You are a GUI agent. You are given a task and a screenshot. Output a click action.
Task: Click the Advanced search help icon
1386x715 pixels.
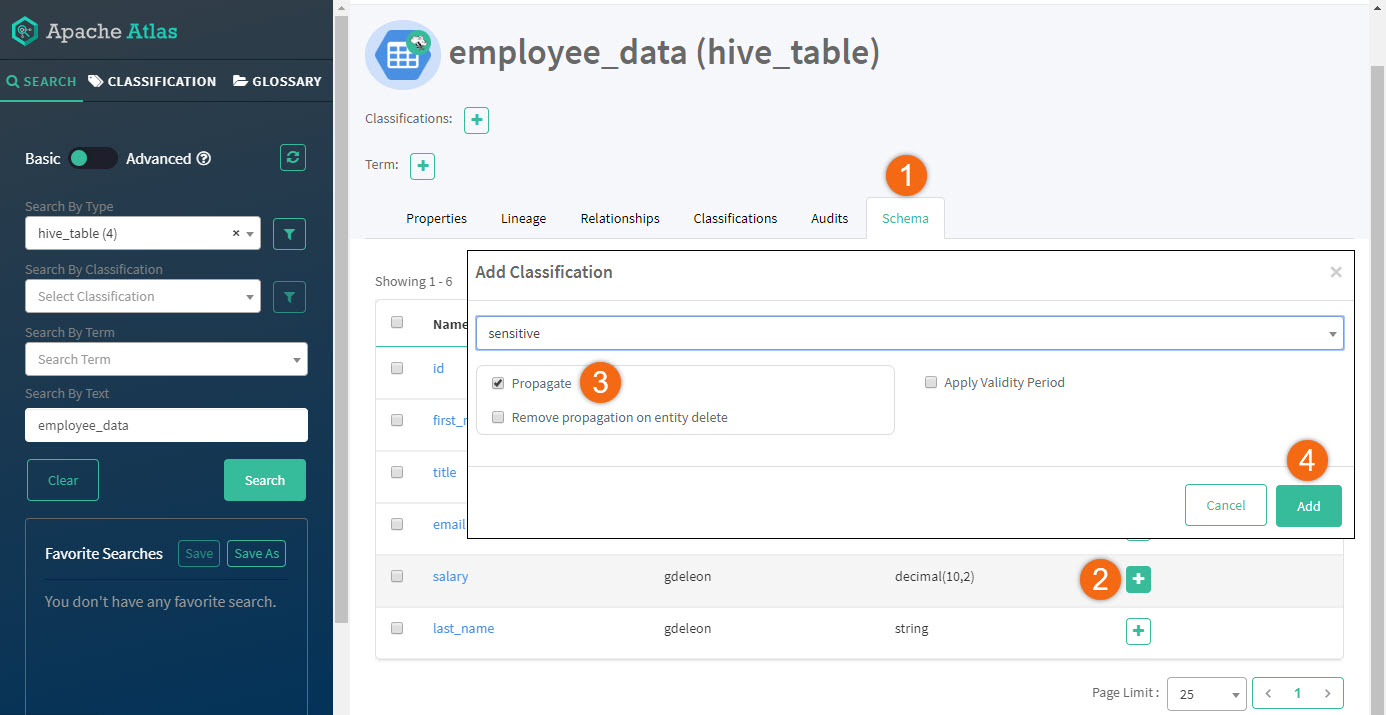coord(204,158)
